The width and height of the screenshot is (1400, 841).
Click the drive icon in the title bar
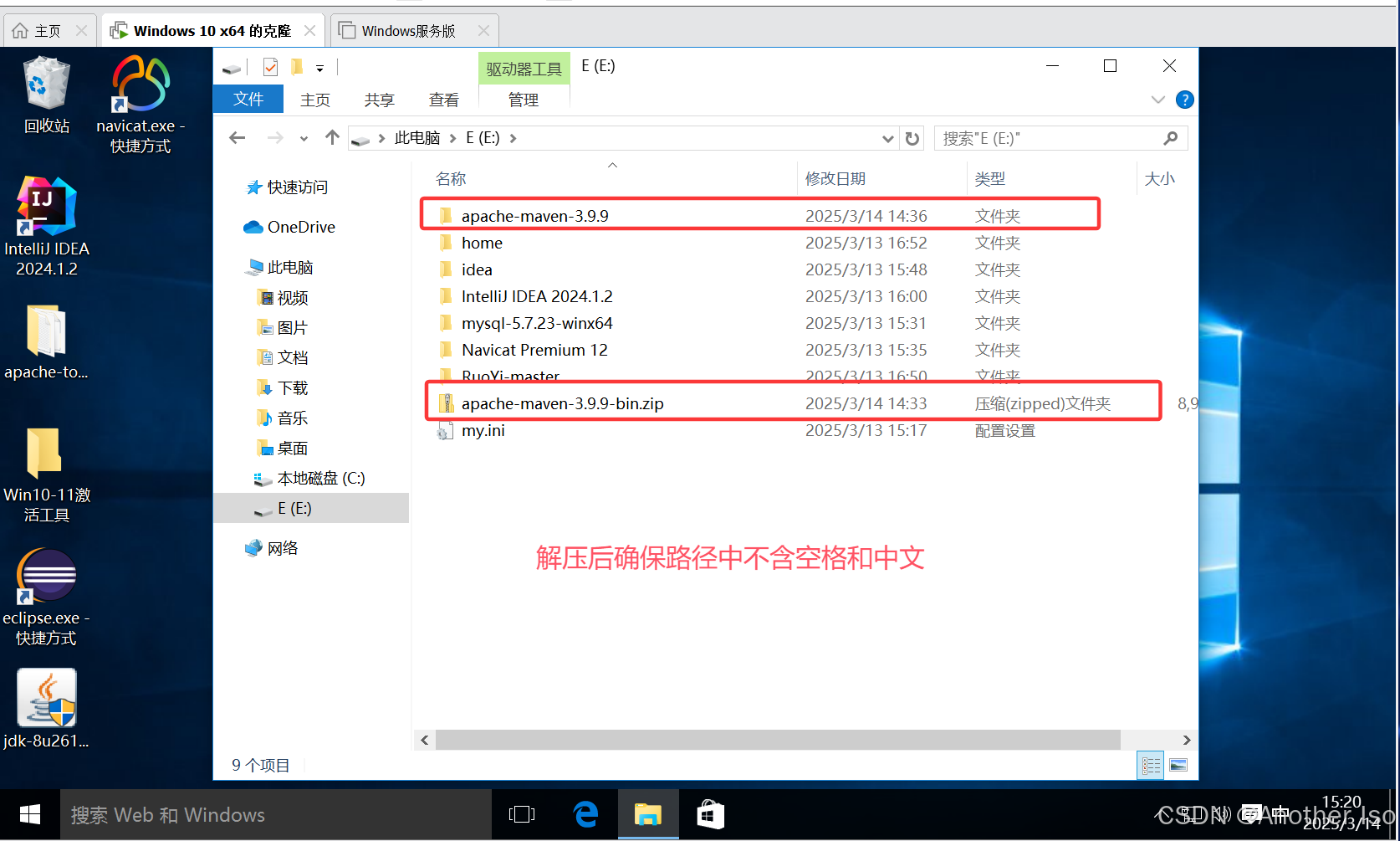[232, 68]
